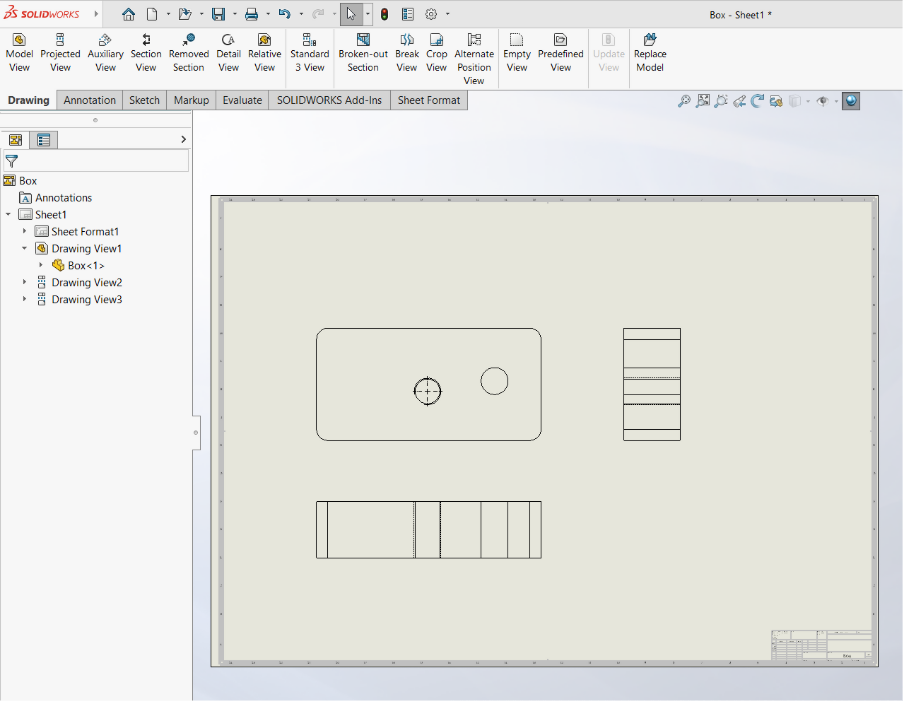Open the Hide/Show Items eye icon
This screenshot has height=702, width=903.
pyautogui.click(x=822, y=101)
